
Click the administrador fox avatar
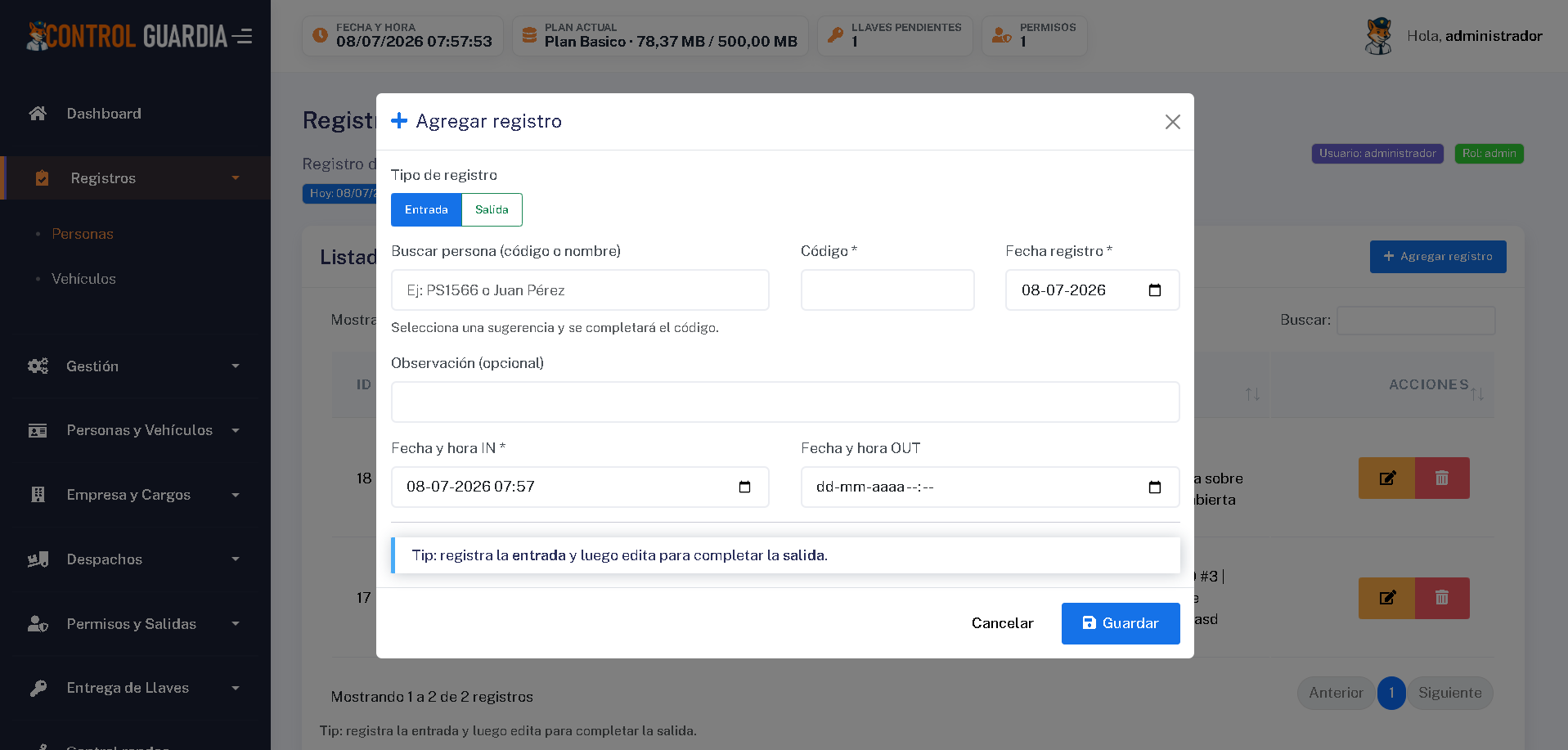(1379, 36)
